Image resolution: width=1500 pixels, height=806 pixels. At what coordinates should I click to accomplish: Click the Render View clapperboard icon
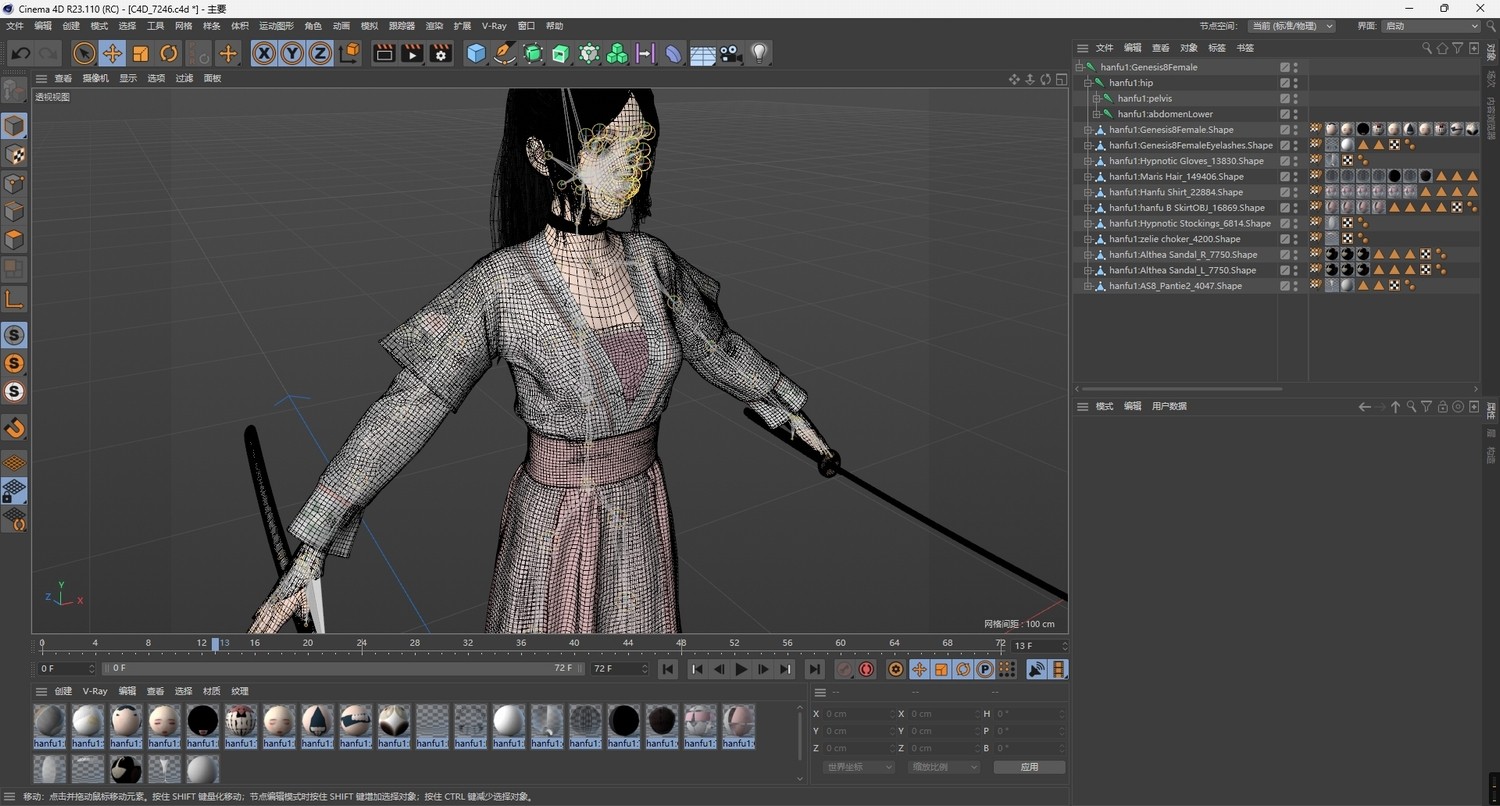[411, 53]
